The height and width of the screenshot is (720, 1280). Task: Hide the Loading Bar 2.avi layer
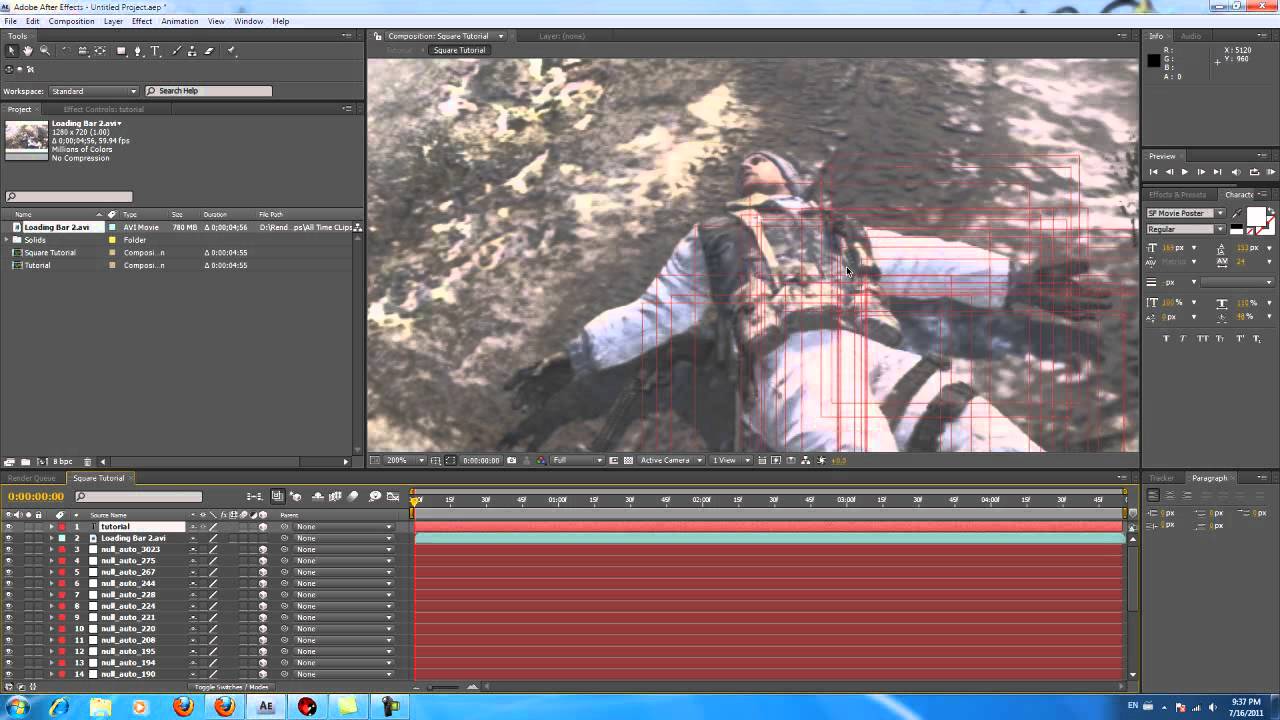point(9,538)
